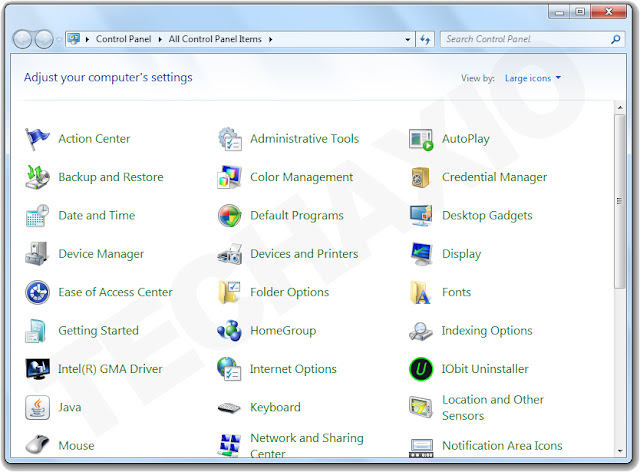Image resolution: width=640 pixels, height=472 pixels.
Task: Open the Credential Manager text link
Action: 494,177
